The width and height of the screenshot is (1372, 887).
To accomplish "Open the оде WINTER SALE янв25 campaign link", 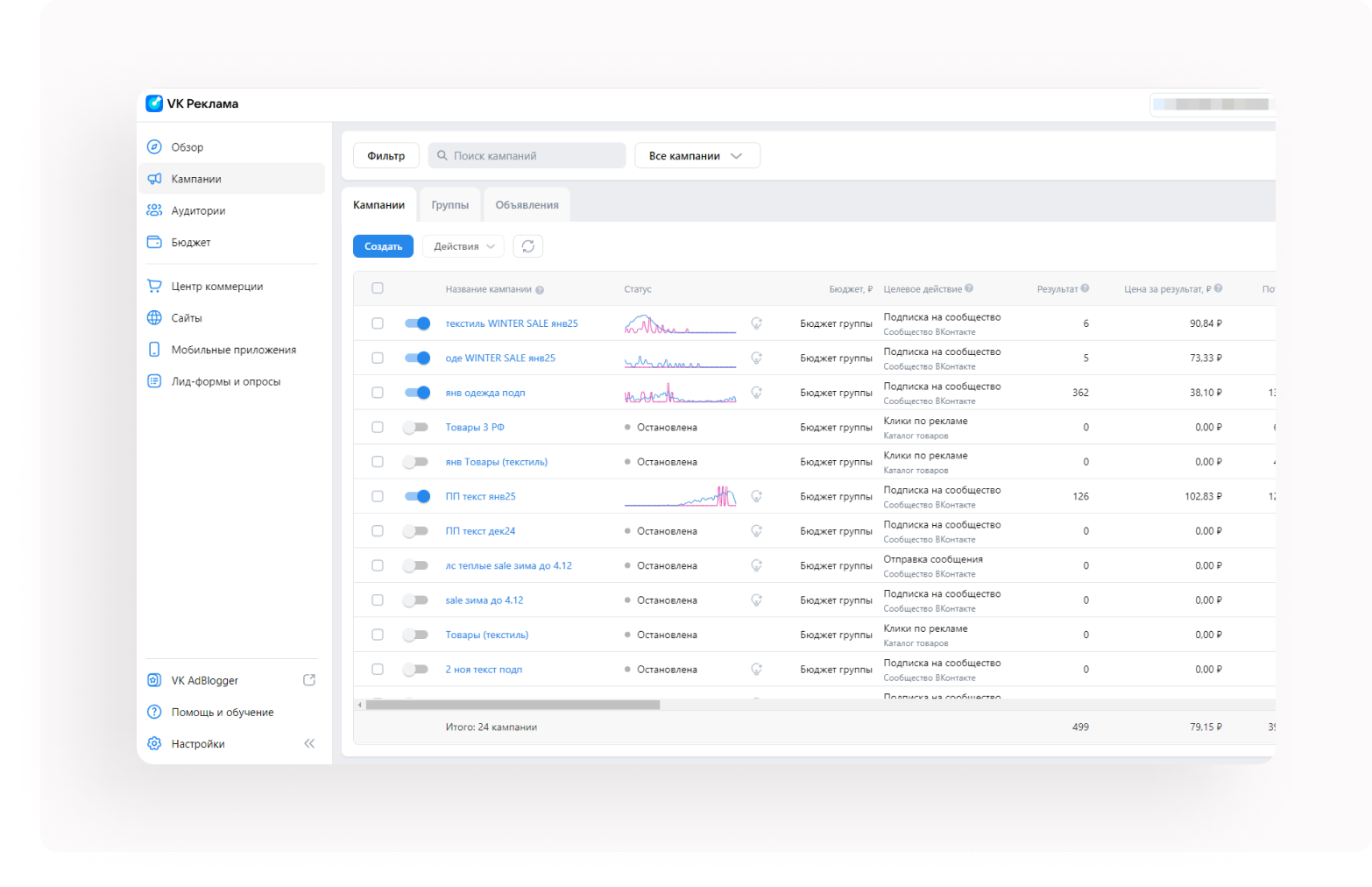I will pyautogui.click(x=499, y=358).
